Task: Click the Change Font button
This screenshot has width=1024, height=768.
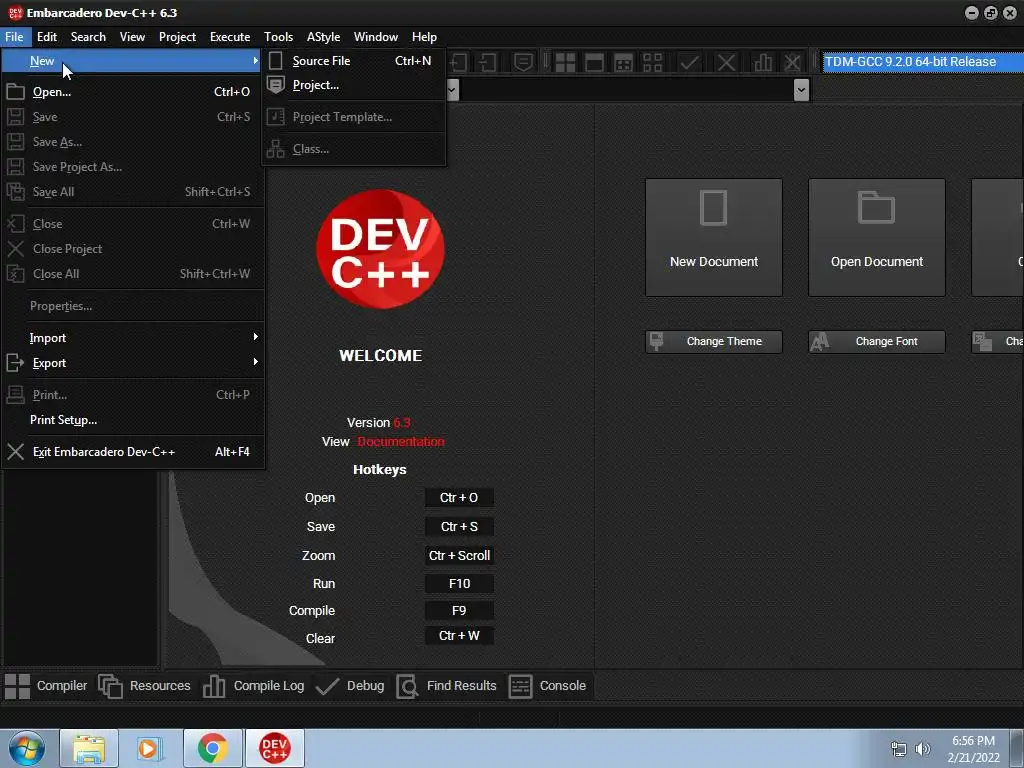Action: [877, 342]
